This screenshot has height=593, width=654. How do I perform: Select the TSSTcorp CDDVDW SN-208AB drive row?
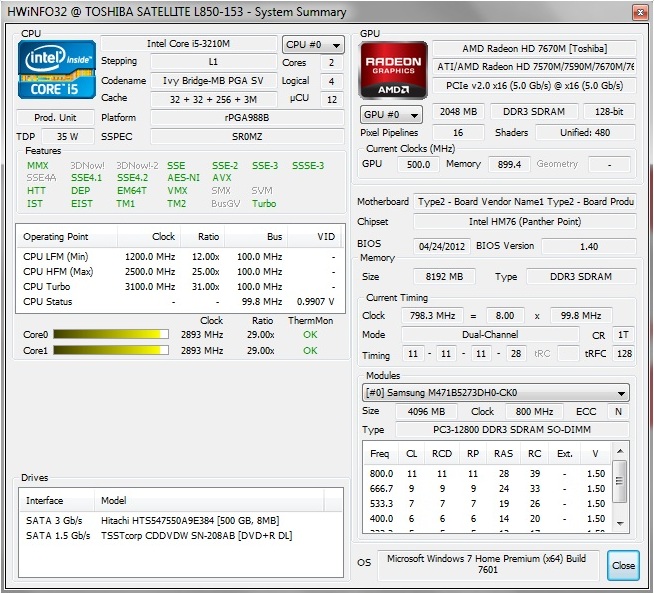(180, 535)
